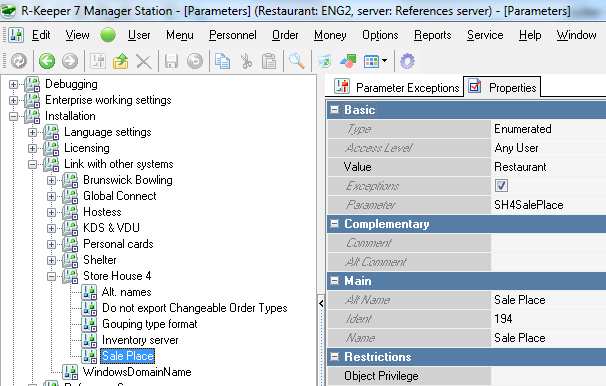The height and width of the screenshot is (386, 606).
Task: Select the Global Connect tree item
Action: [x=120, y=196]
